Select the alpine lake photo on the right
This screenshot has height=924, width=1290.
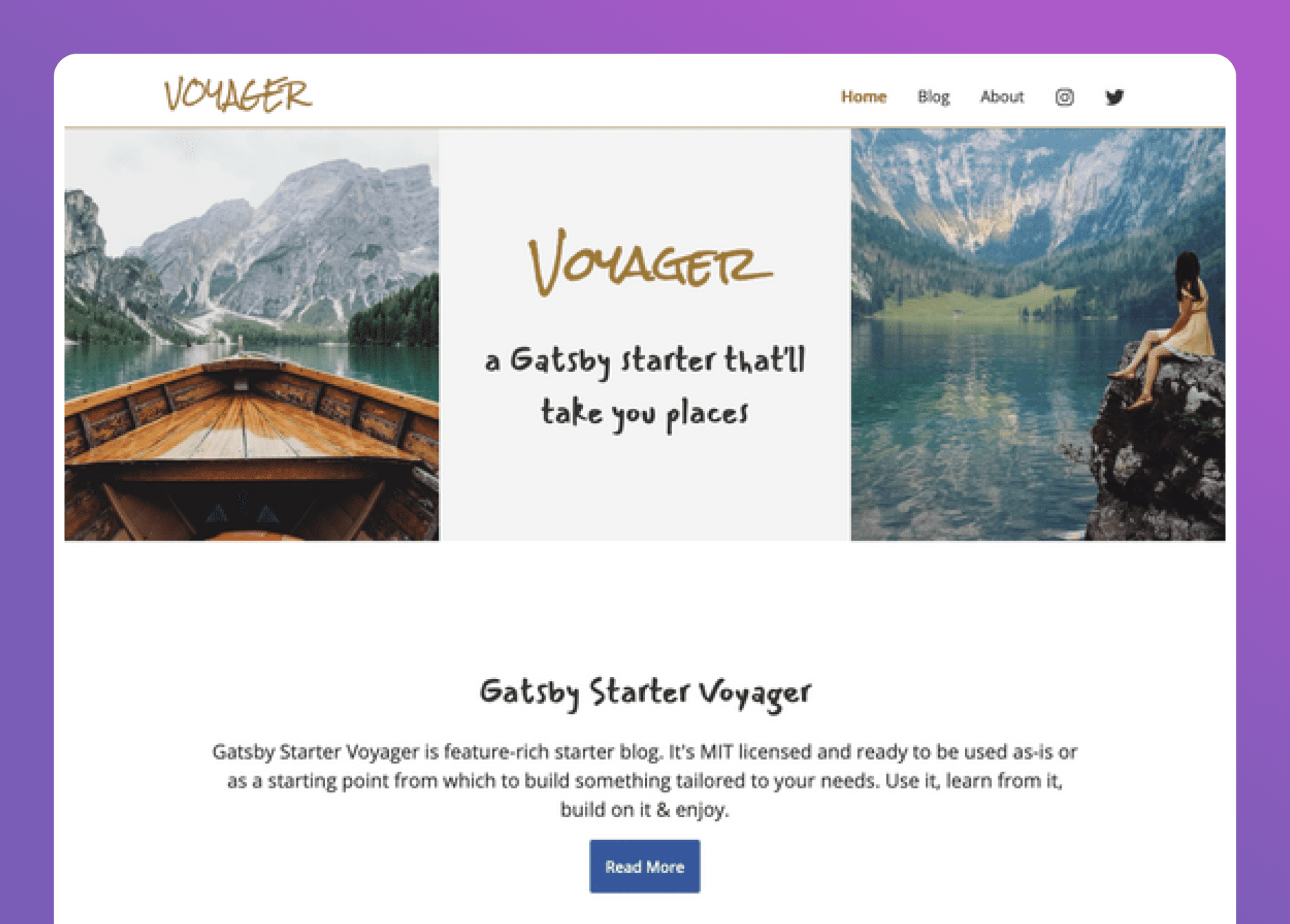coord(1038,334)
